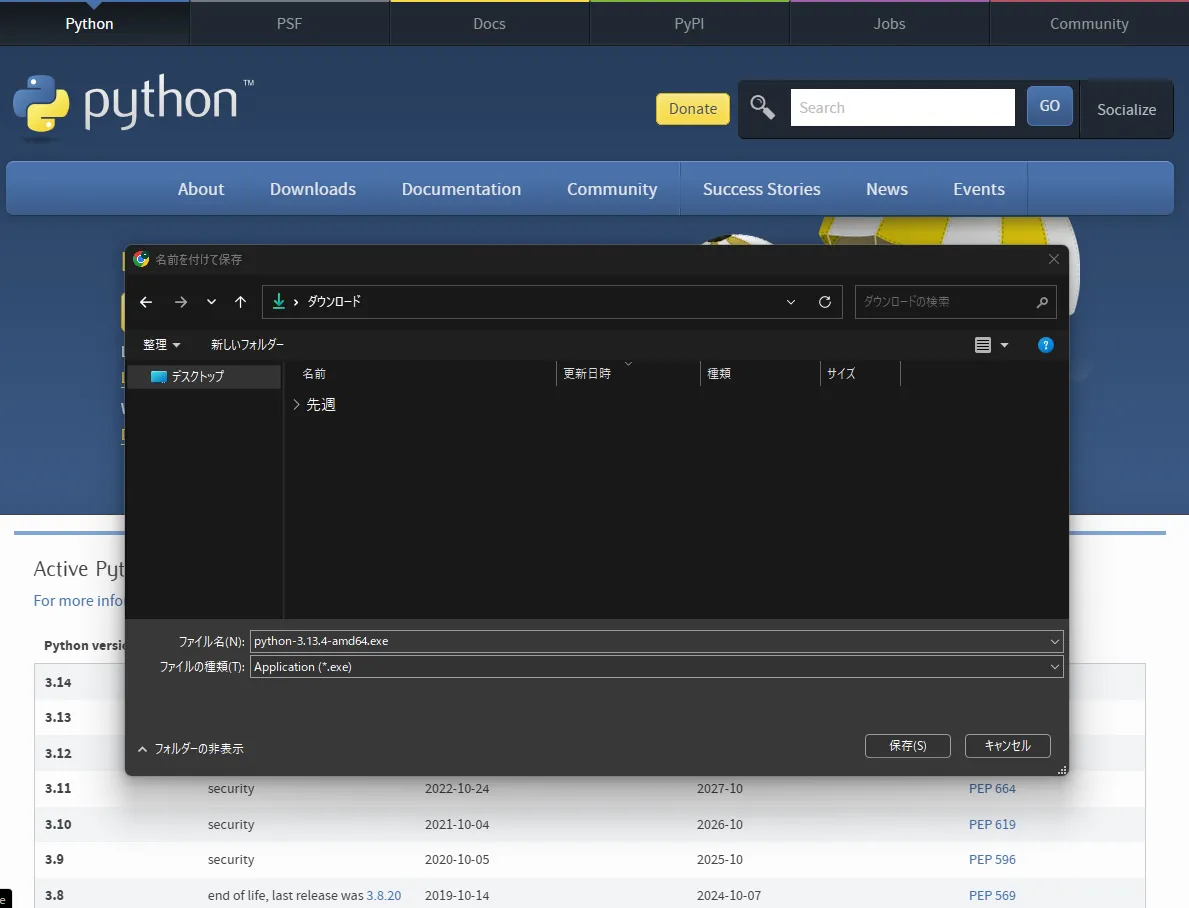Click the forward arrow in save dialog
This screenshot has width=1189, height=908.
pos(180,302)
